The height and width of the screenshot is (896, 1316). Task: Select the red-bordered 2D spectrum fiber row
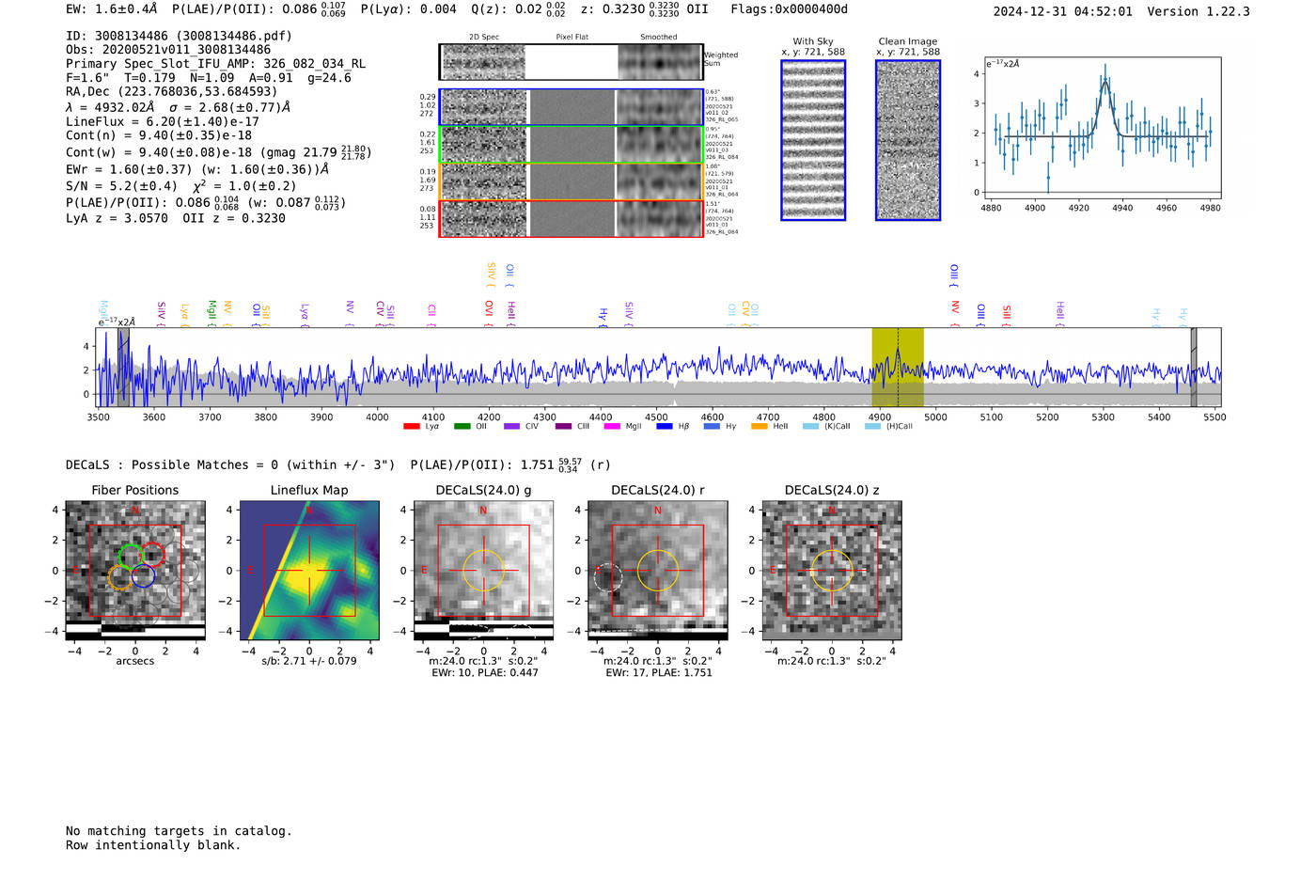(x=572, y=218)
